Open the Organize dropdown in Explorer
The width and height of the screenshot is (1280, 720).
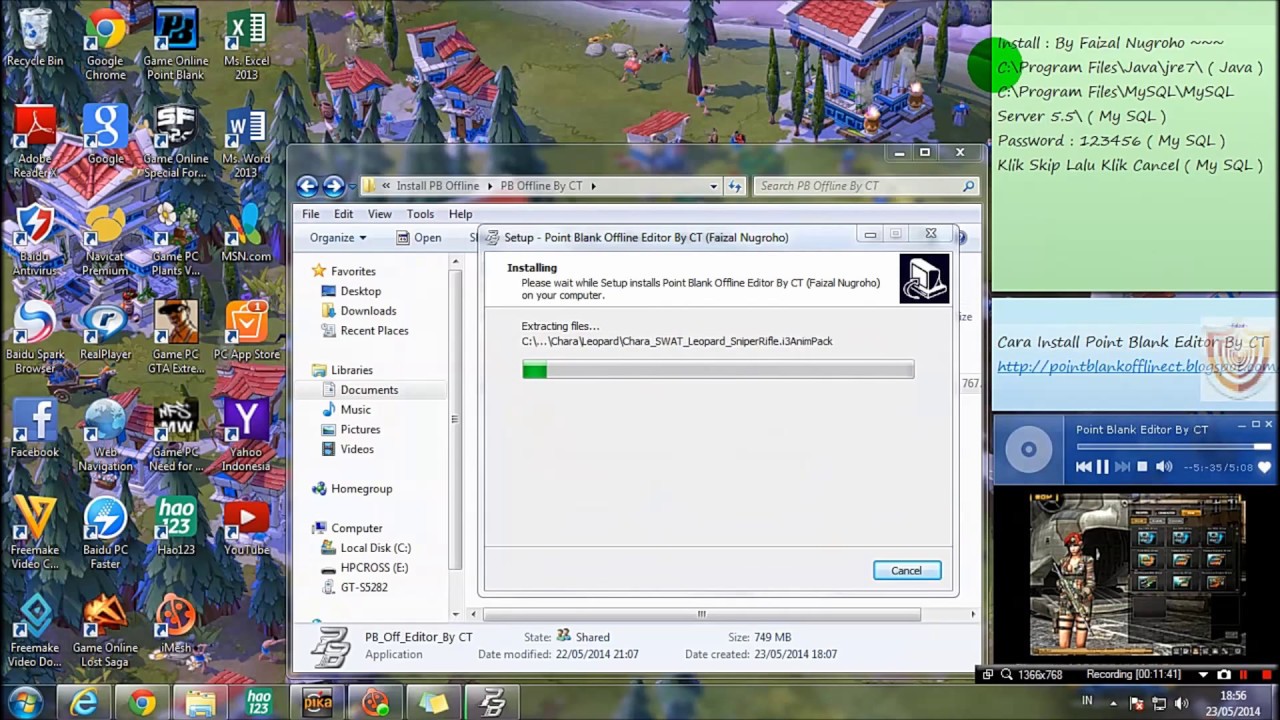(x=338, y=237)
